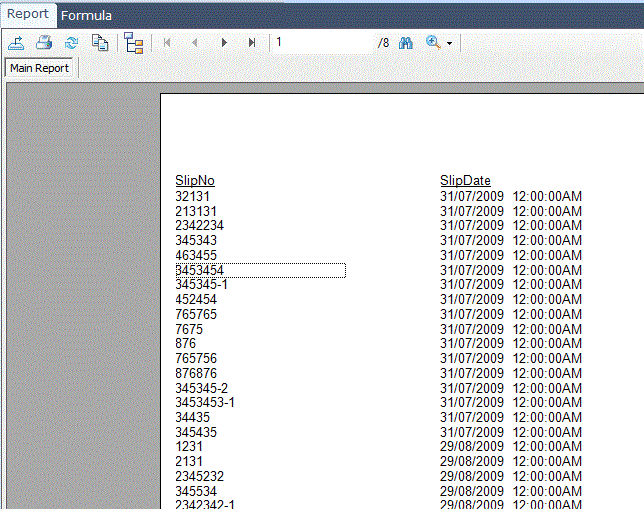This screenshot has height=509, width=644.
Task: Click the Export Report icon
Action: click(x=17, y=43)
